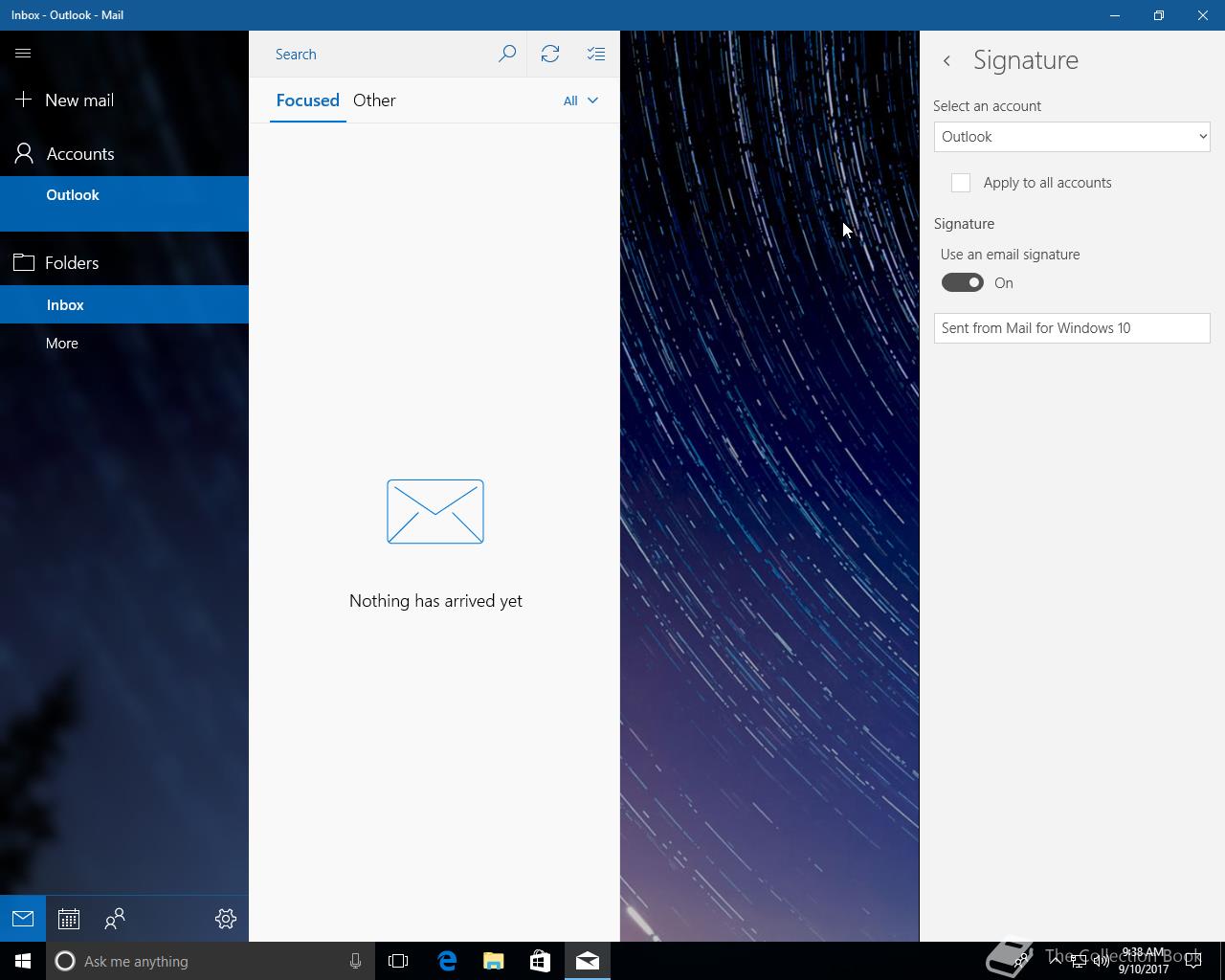
Task: Select the Outlook account in sidebar
Action: [x=124, y=203]
